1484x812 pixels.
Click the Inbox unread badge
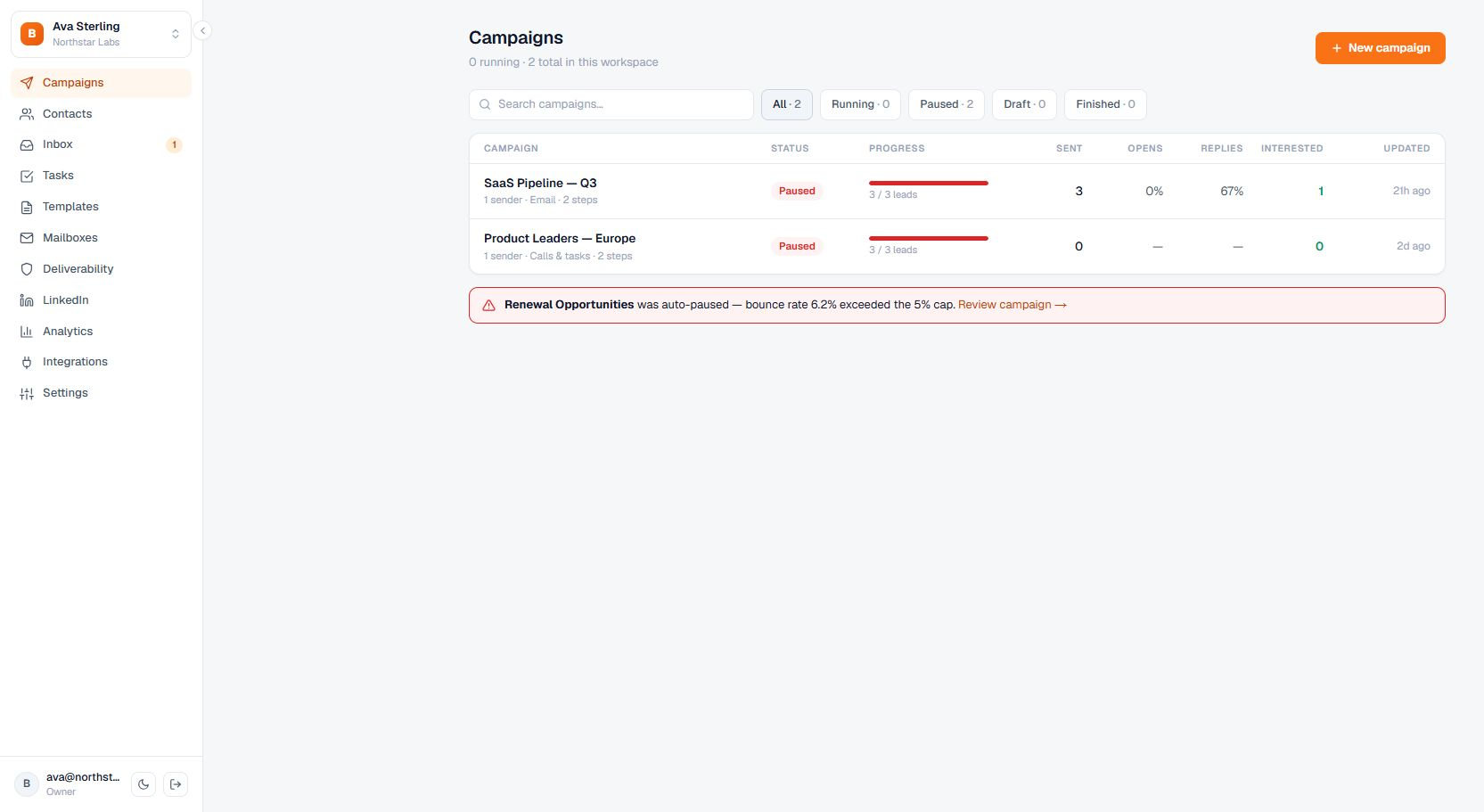pos(175,144)
